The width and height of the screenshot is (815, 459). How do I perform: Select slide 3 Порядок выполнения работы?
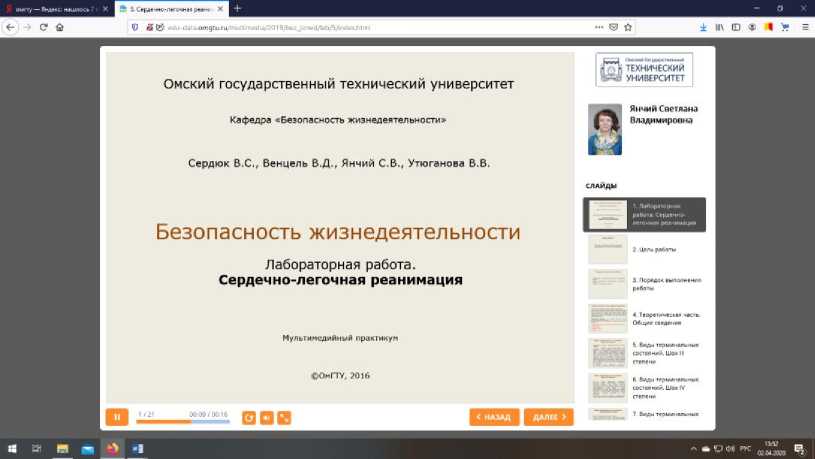(x=644, y=284)
